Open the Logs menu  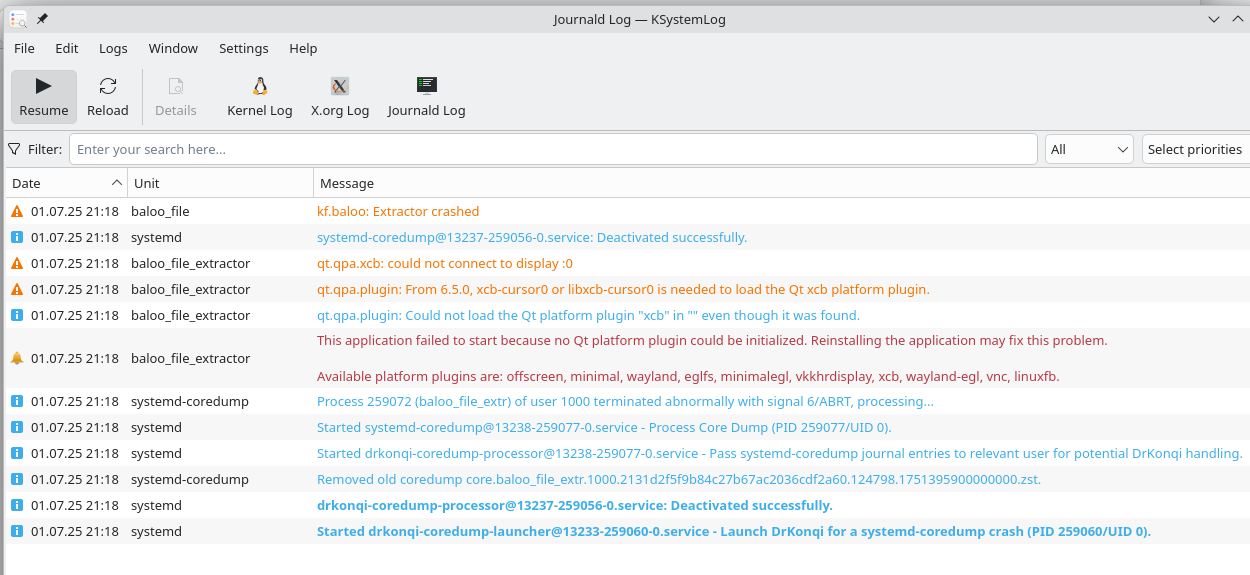point(113,48)
